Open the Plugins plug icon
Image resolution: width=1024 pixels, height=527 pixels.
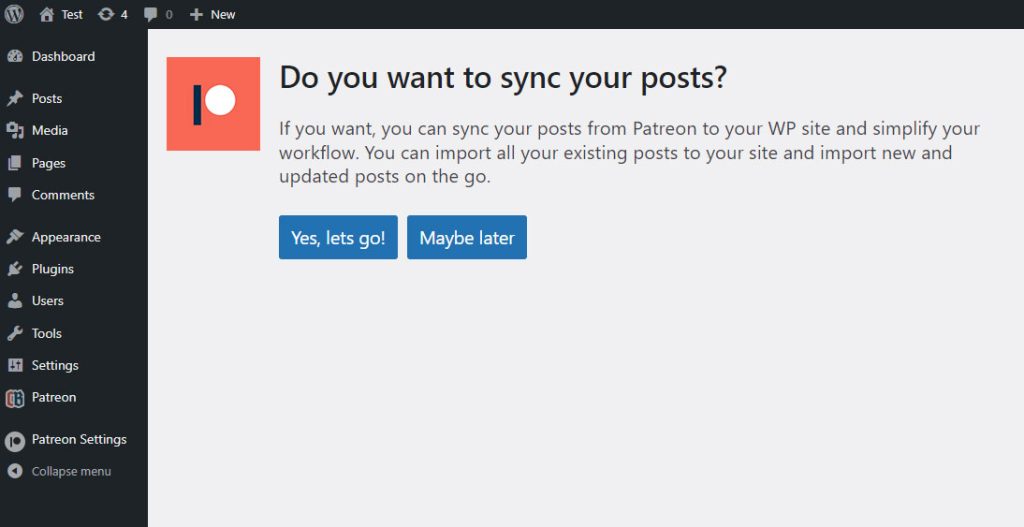pyautogui.click(x=15, y=269)
